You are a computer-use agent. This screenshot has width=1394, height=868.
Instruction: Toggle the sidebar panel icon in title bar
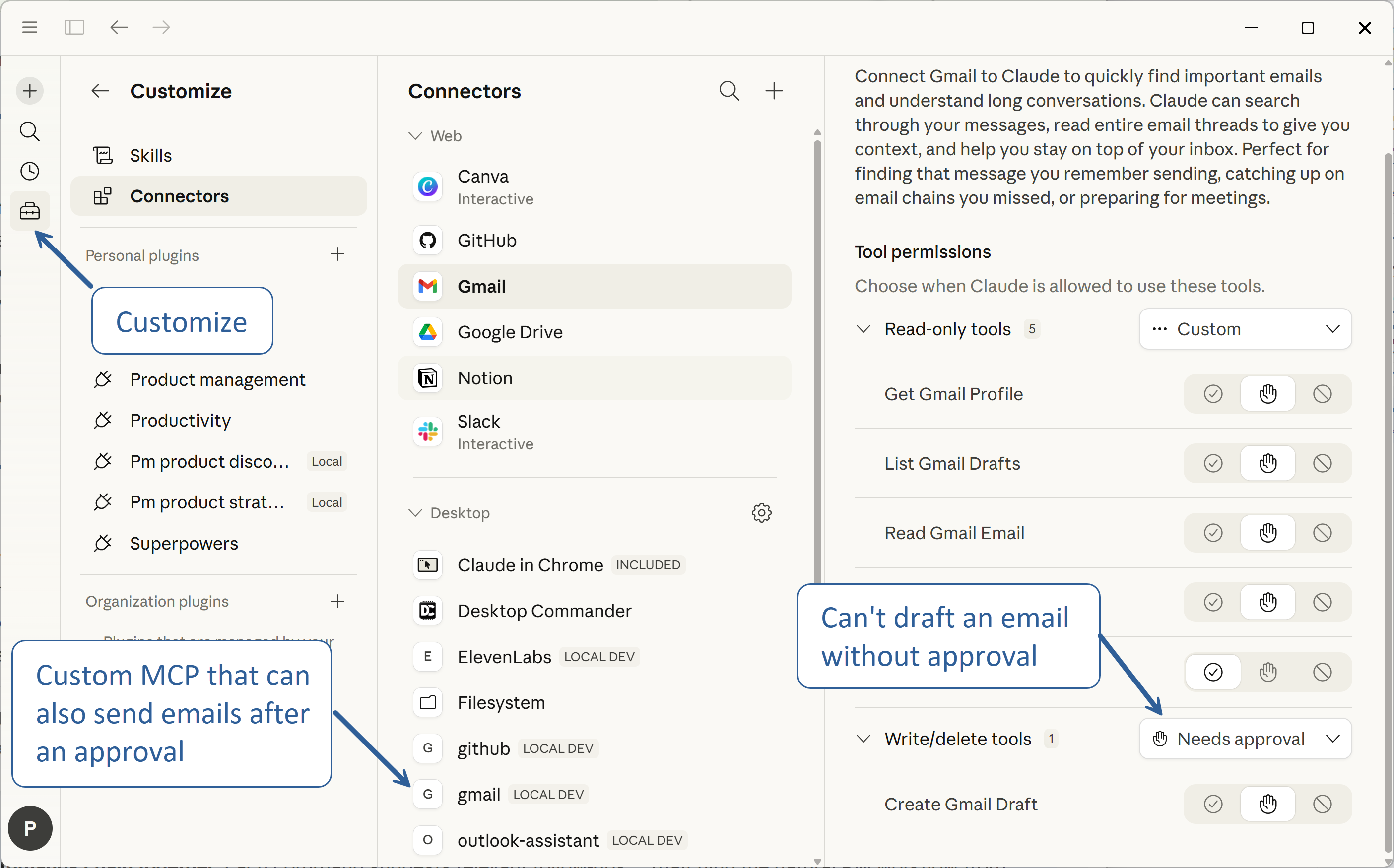pos(74,27)
